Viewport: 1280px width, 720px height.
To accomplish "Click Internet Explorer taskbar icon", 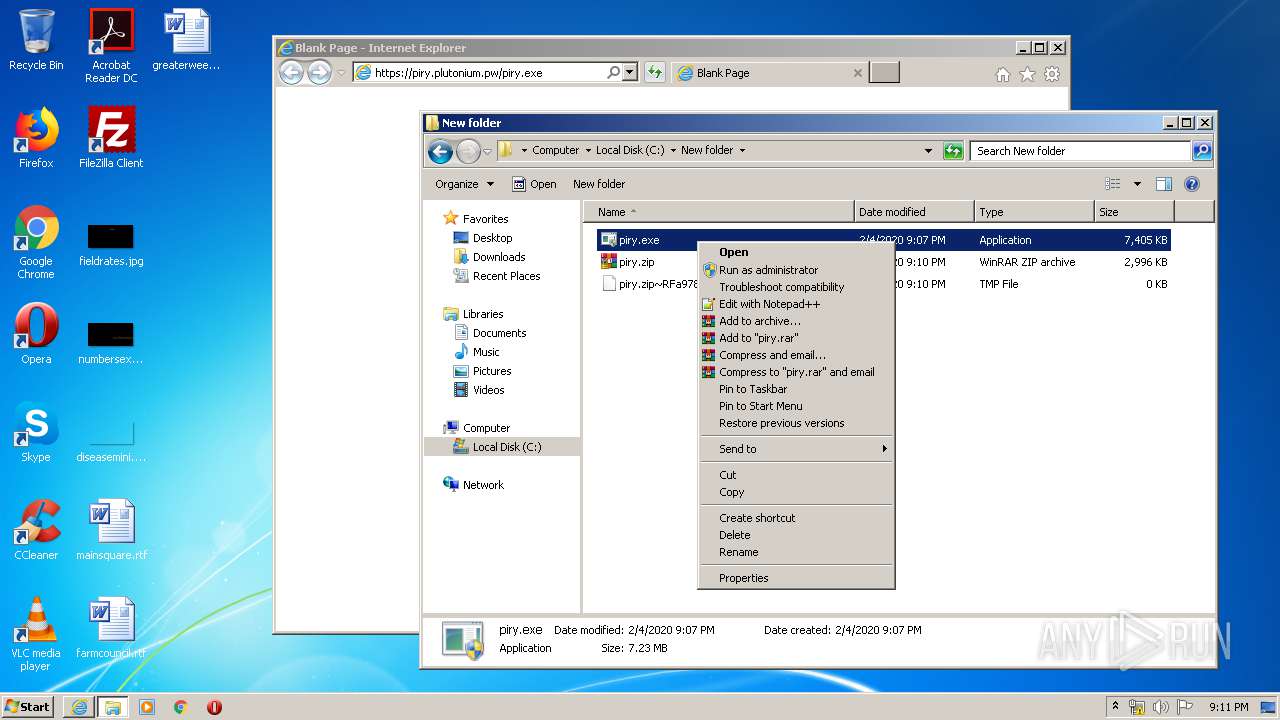I will tap(79, 707).
